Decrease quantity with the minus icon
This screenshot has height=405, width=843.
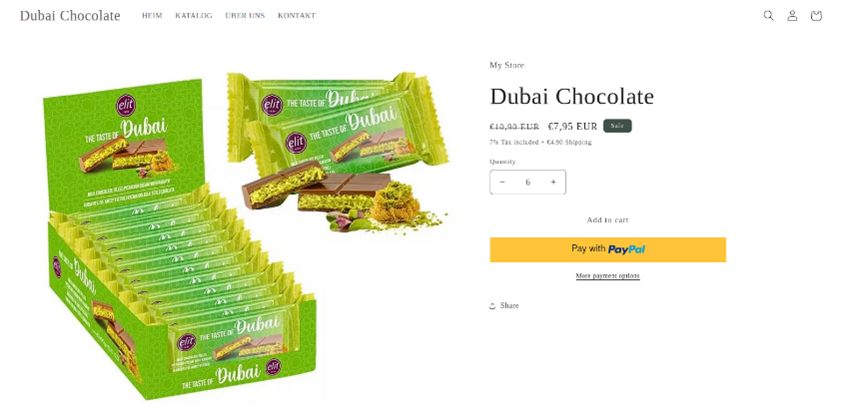[502, 182]
